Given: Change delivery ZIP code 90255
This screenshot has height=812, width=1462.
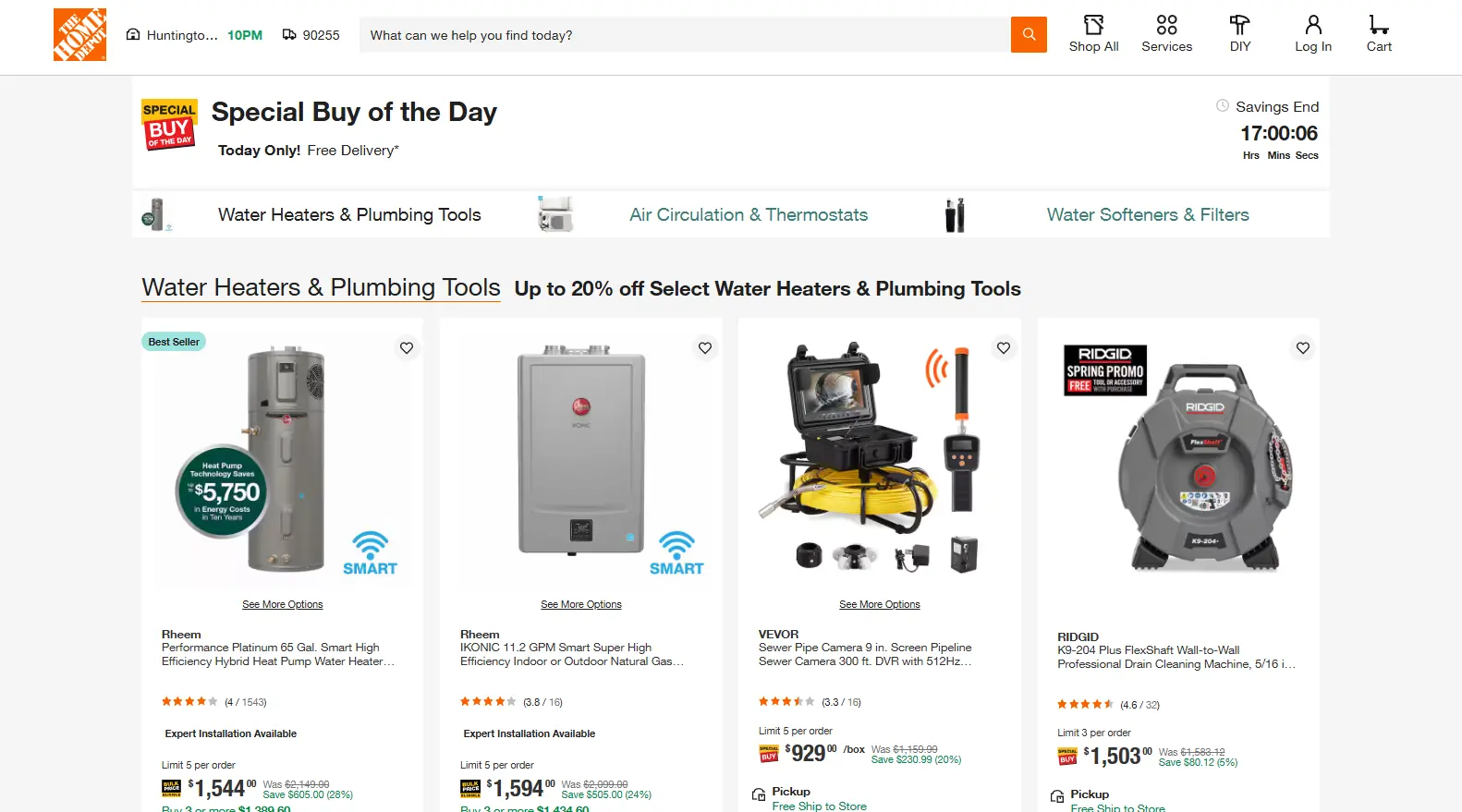Looking at the screenshot, I should point(311,35).
